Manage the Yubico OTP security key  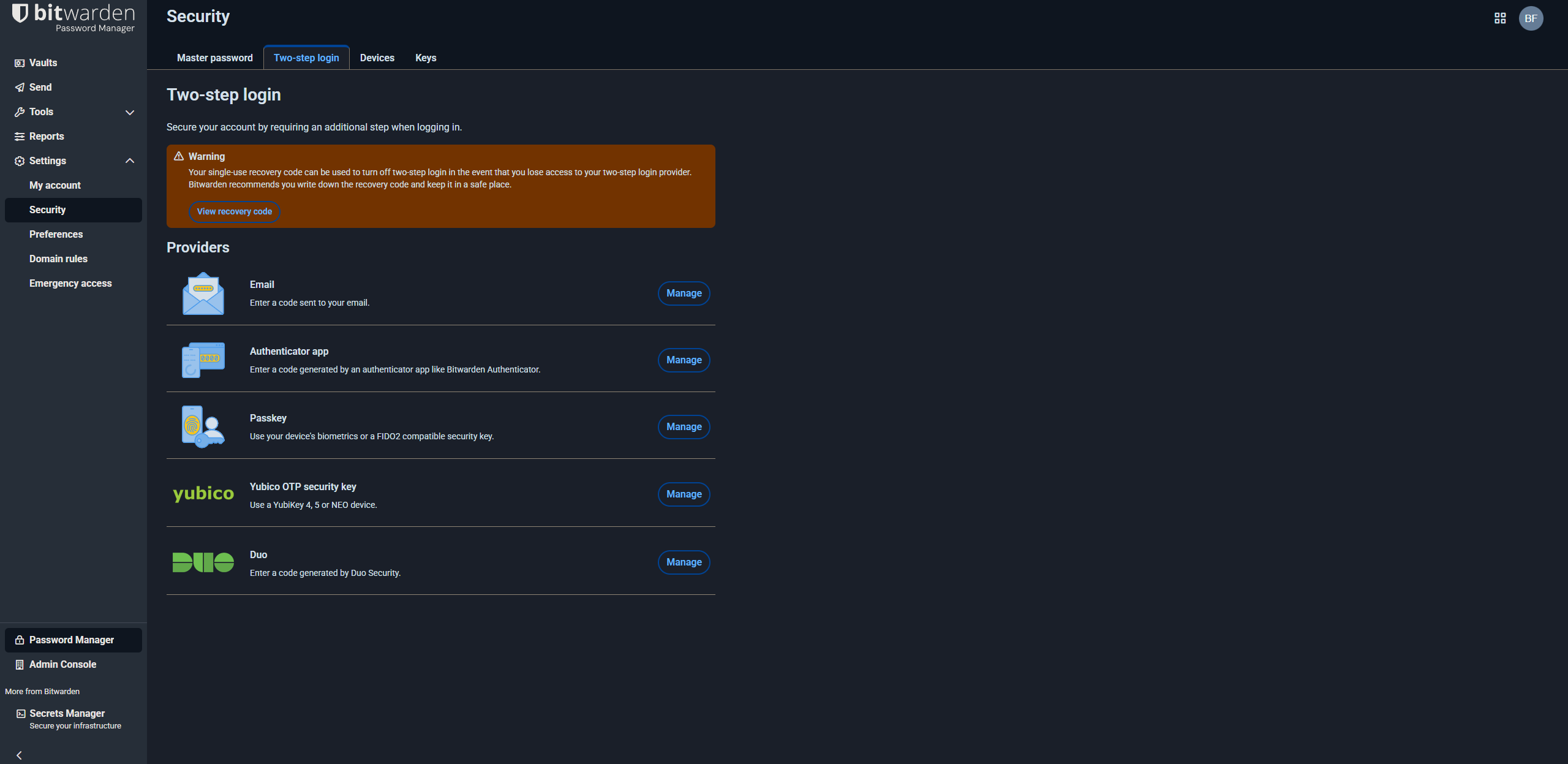pos(684,494)
